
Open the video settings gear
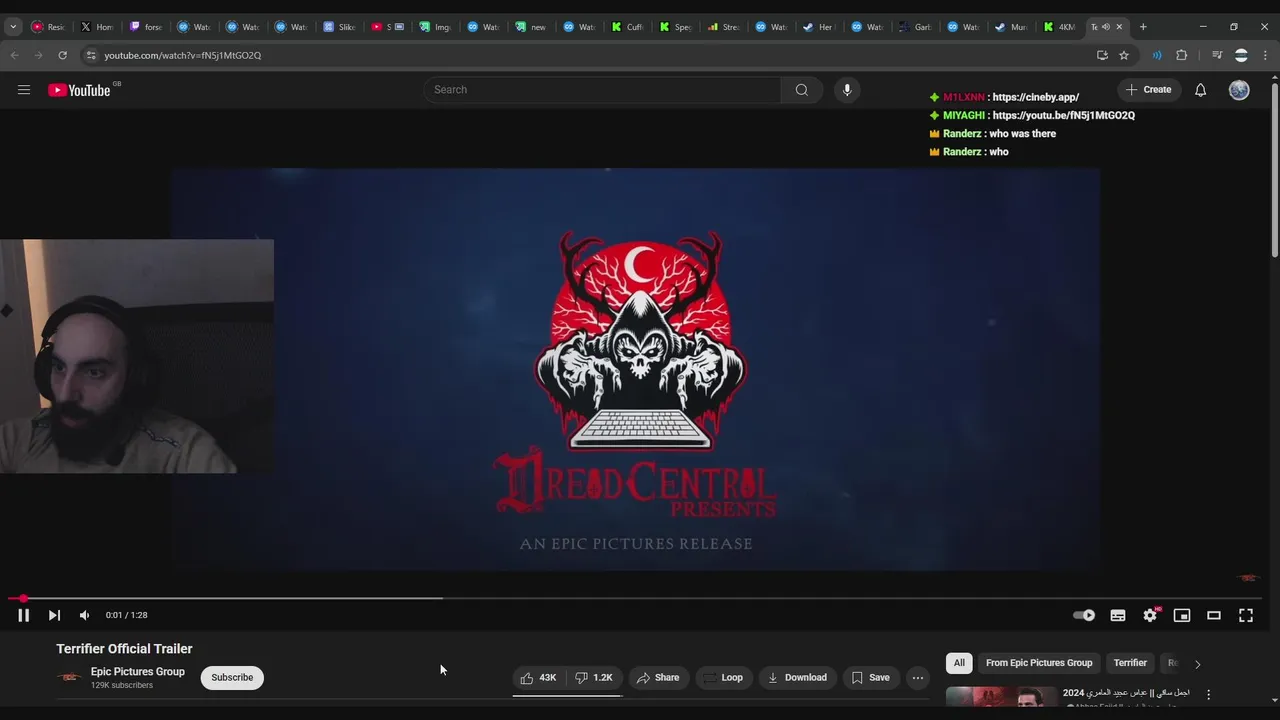point(1150,615)
